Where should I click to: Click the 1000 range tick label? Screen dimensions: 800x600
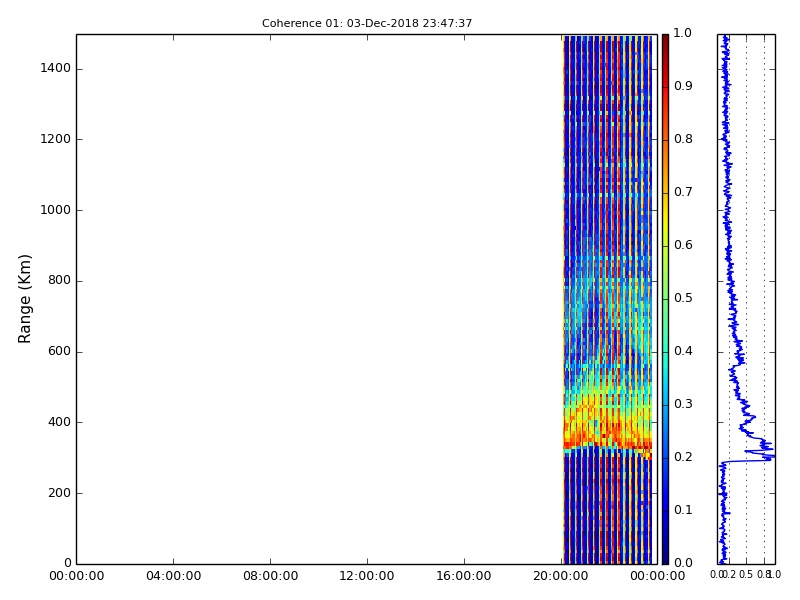(56, 210)
